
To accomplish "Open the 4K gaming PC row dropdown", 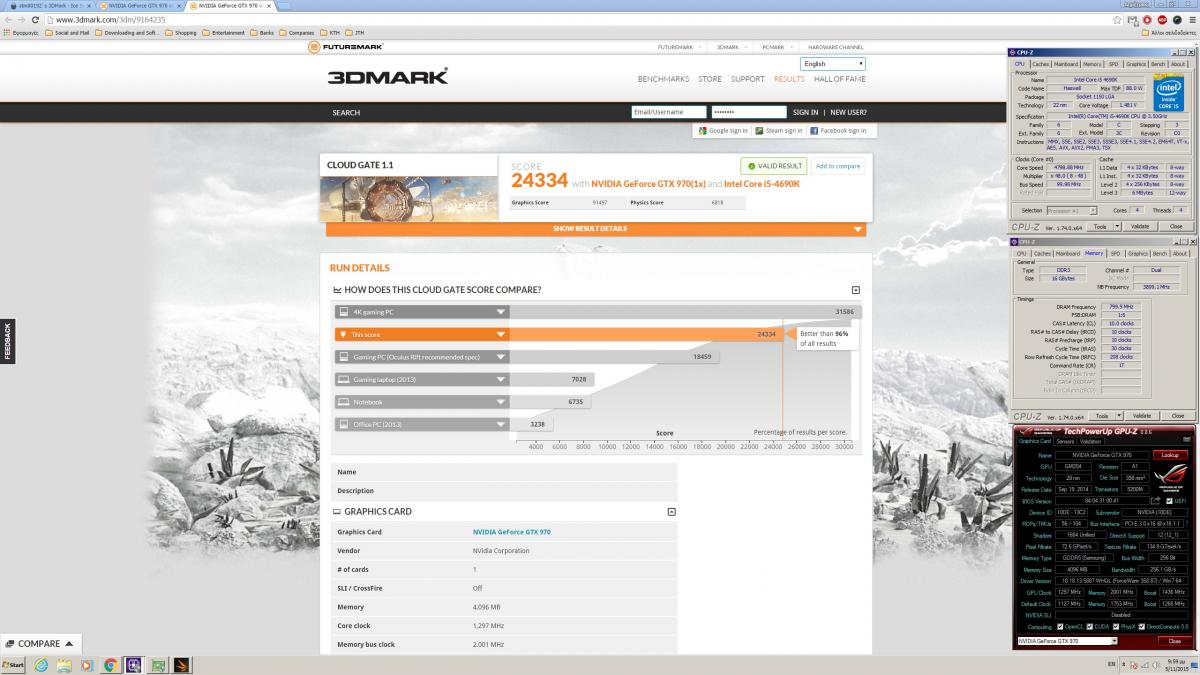I will click(x=501, y=312).
